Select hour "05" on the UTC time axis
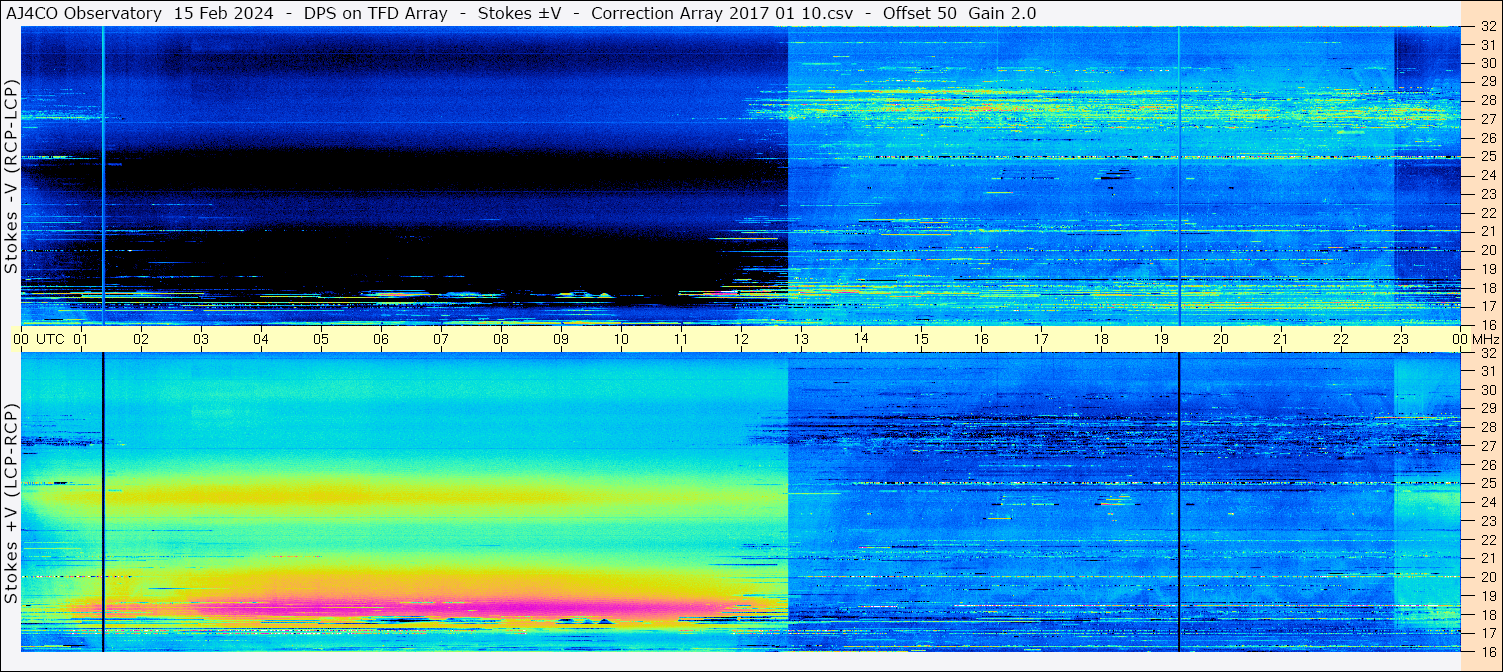This screenshot has width=1503, height=672. (321, 339)
